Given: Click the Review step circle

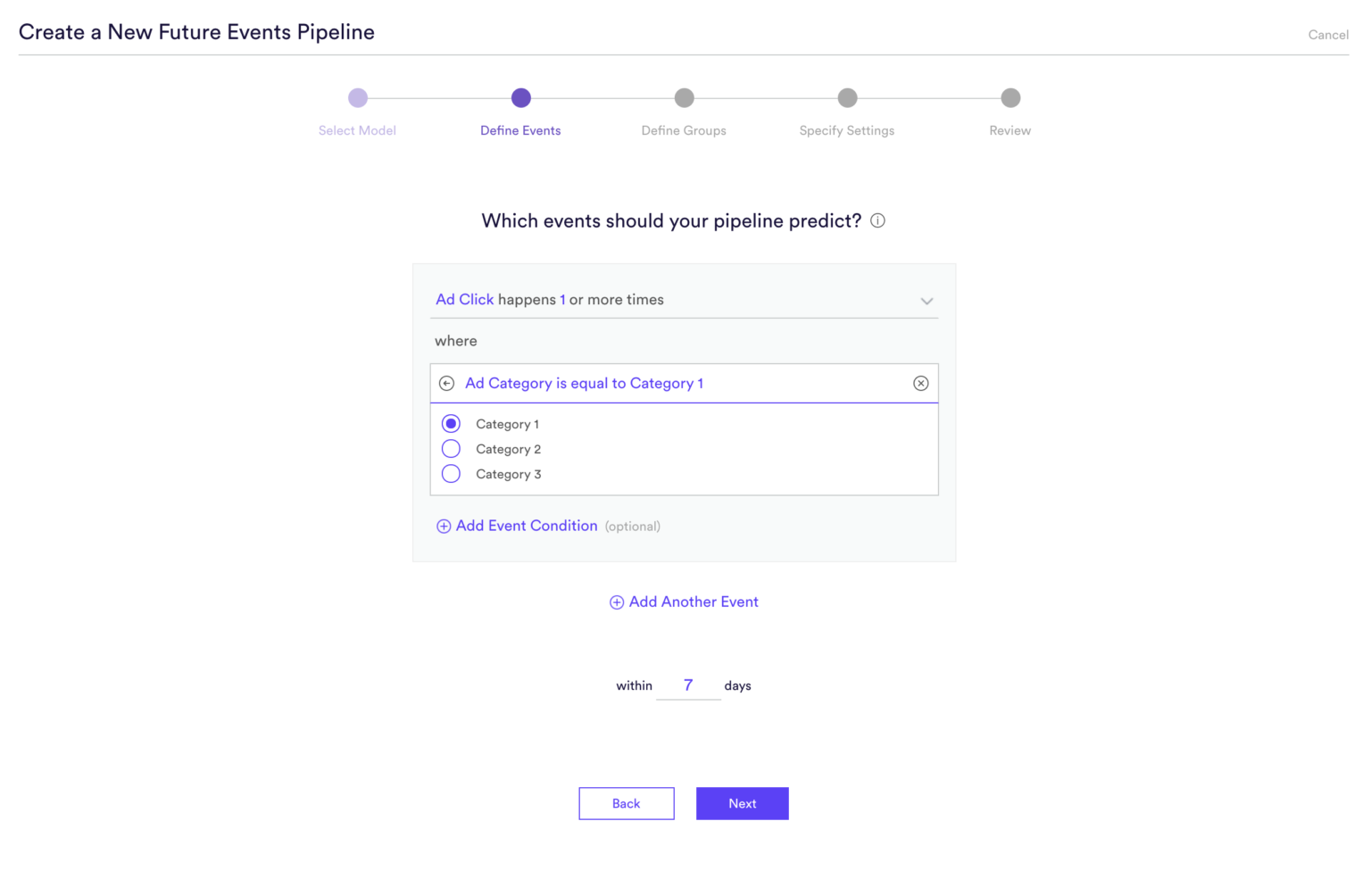Looking at the screenshot, I should click(x=1010, y=98).
